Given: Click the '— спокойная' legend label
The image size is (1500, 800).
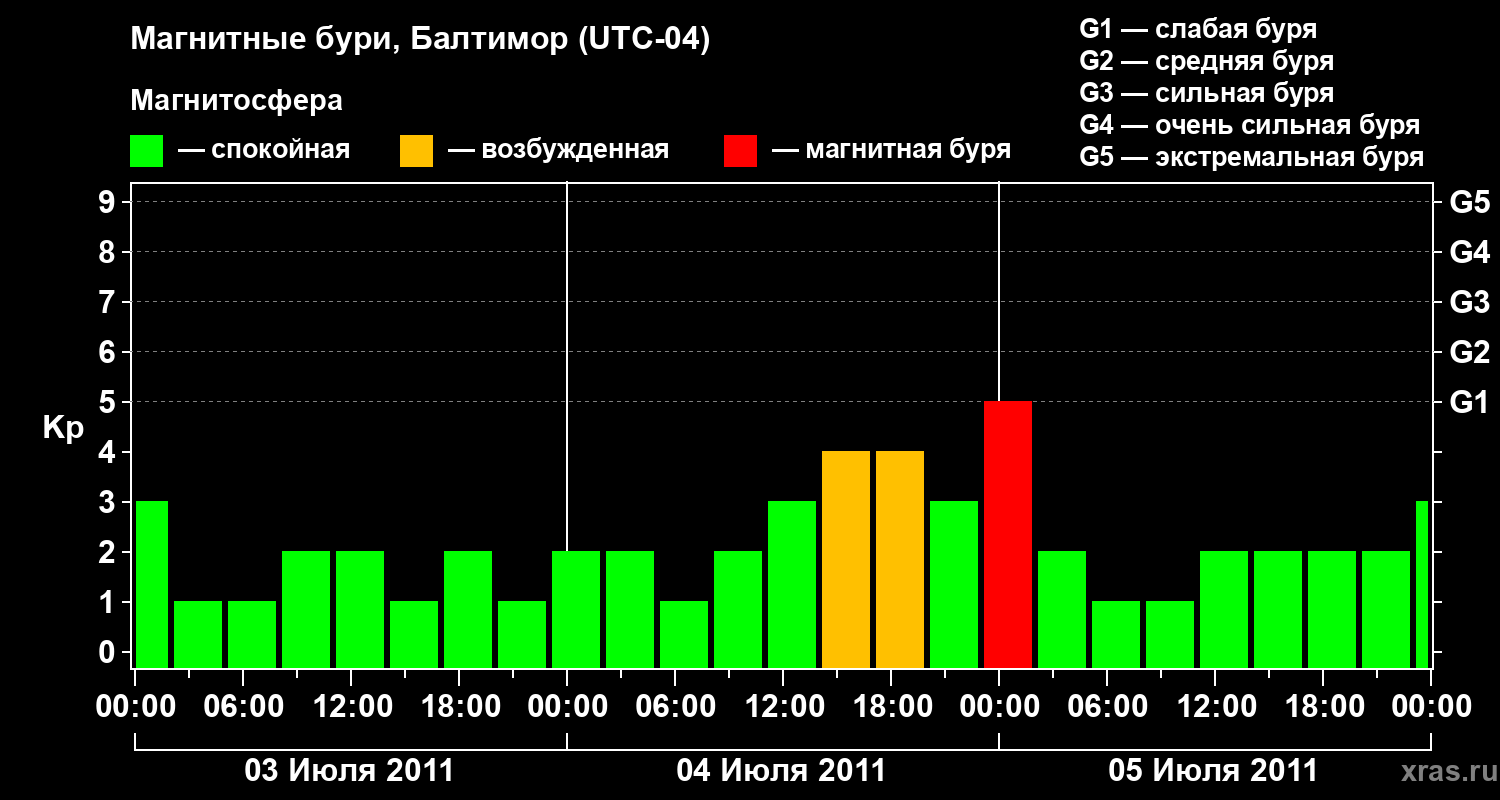Looking at the screenshot, I should point(264,151).
